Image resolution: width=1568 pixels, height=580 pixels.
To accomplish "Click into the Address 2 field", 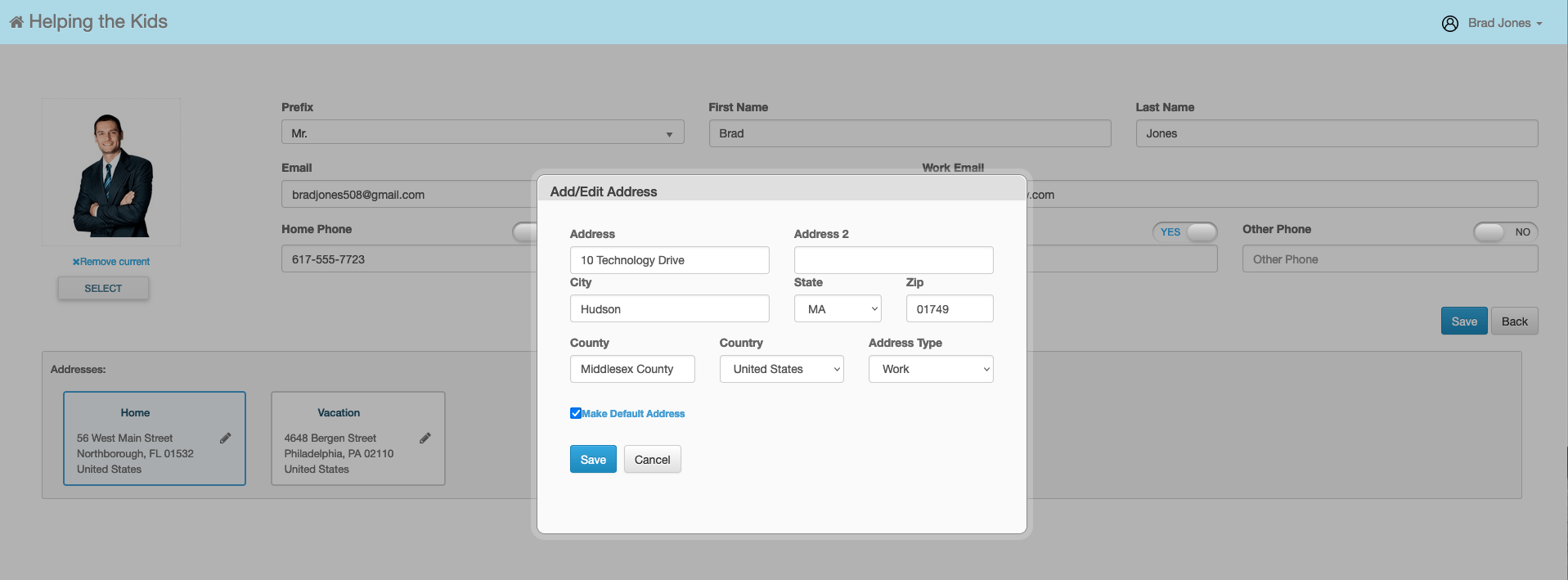I will [x=893, y=260].
